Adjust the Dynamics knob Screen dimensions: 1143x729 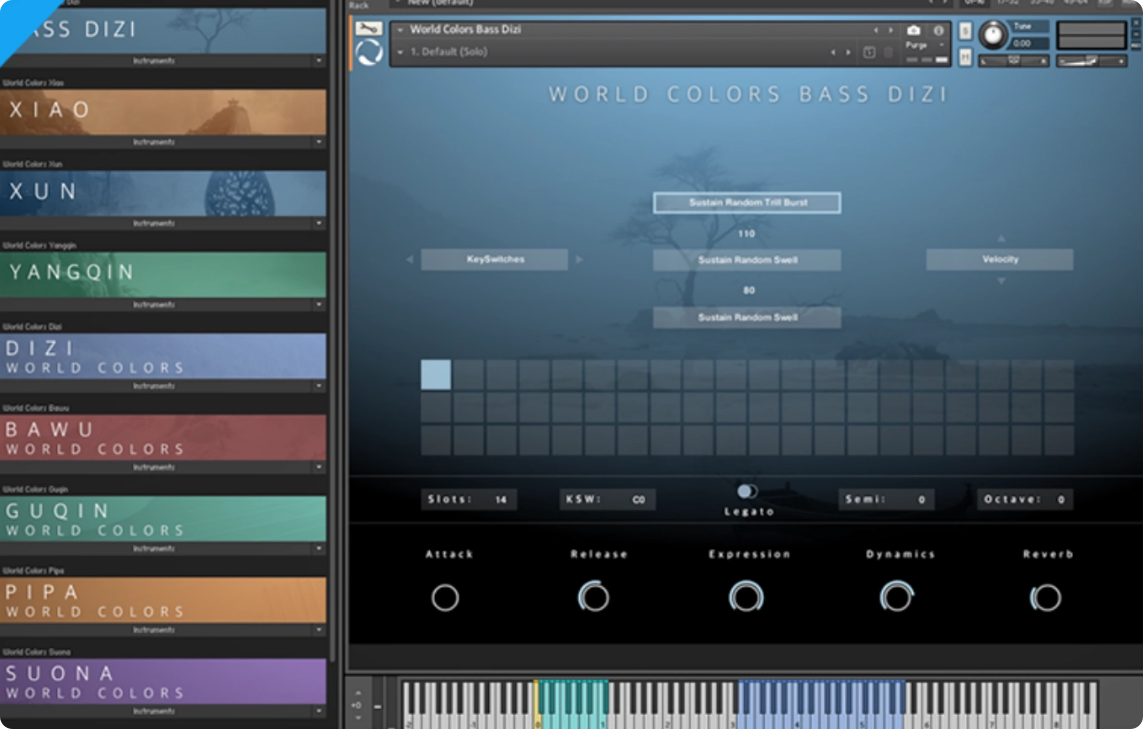(897, 597)
